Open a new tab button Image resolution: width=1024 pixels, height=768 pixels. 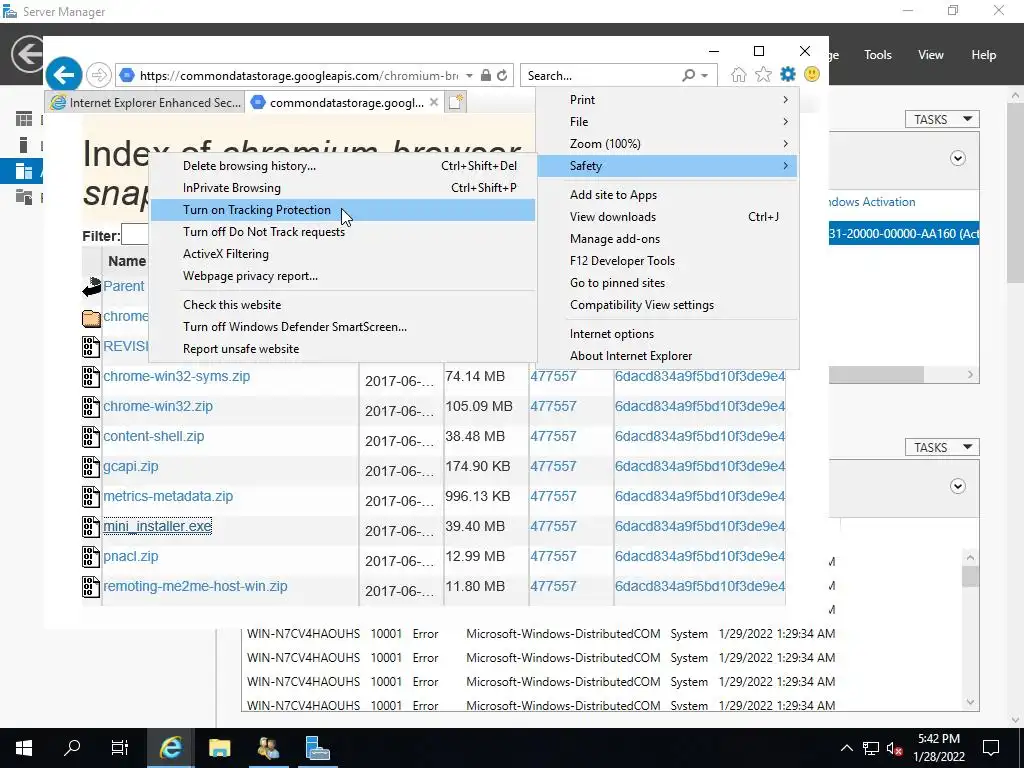[456, 103]
